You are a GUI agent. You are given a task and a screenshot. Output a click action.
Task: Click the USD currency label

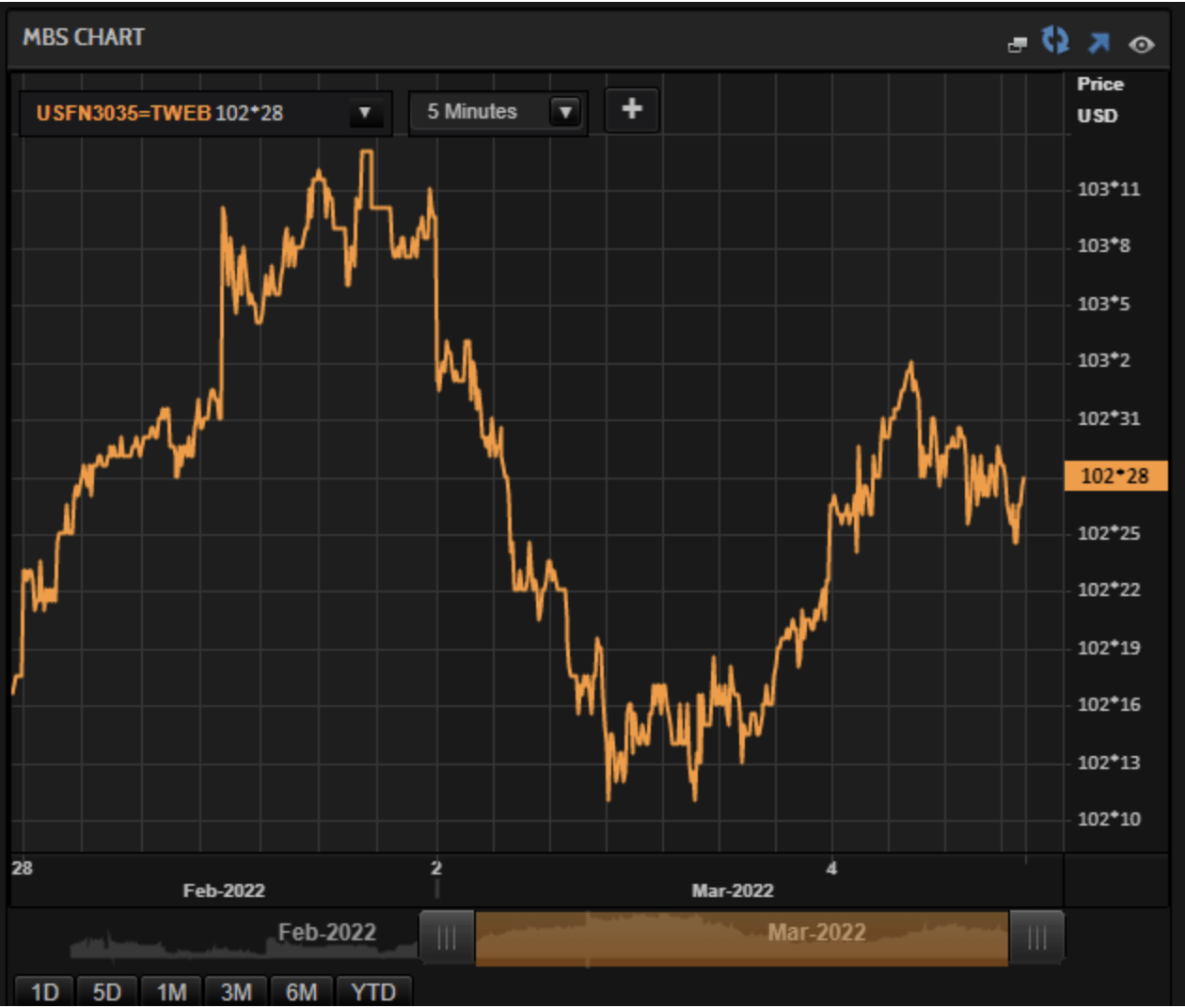(1098, 116)
